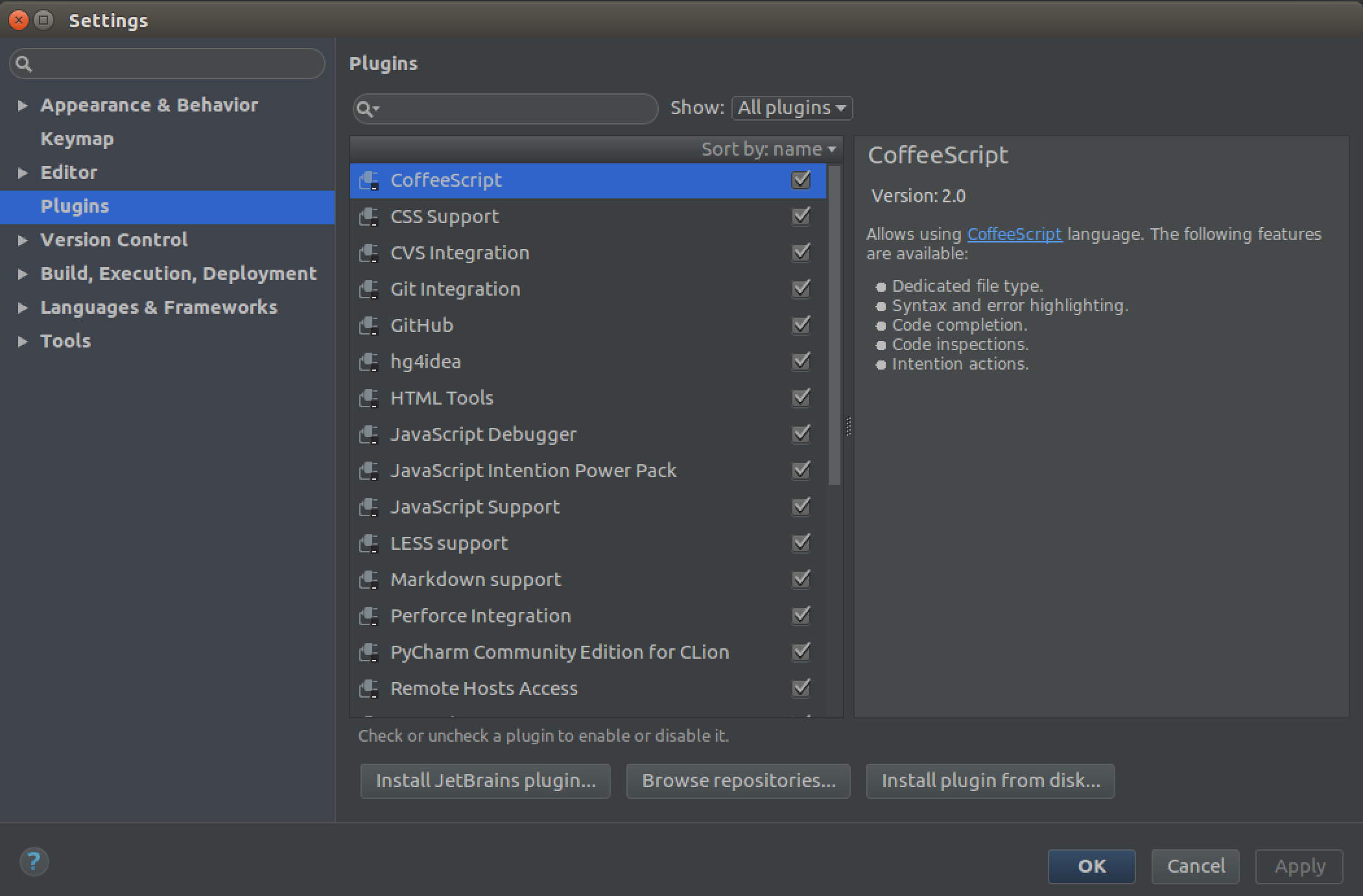Screen dimensions: 1363x896
Task: Open Languages & Frameworks category
Action: coord(159,307)
